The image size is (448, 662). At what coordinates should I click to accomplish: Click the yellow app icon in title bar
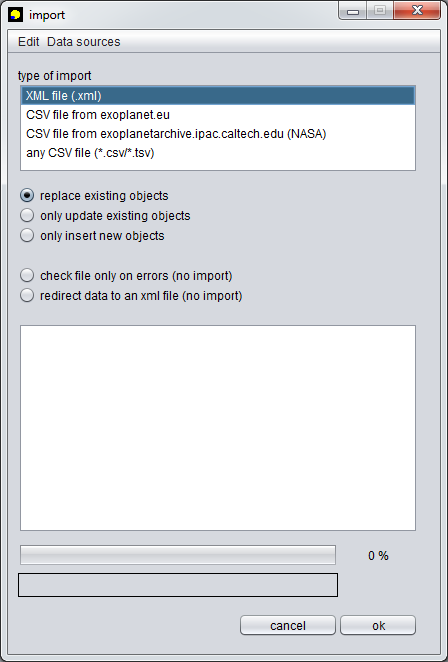click(15, 15)
